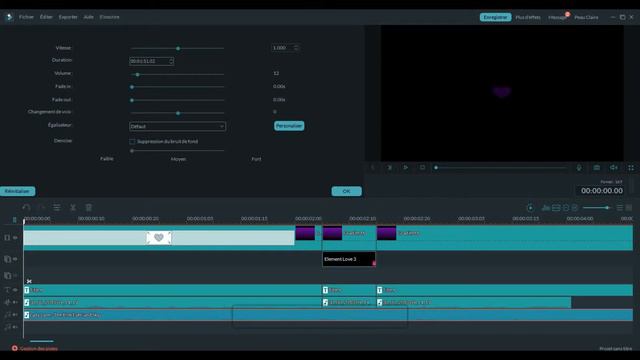Viewport: 640px width, 360px height.
Task: Click the timeline playhead at 00:00:00:00
Action: coord(24,221)
